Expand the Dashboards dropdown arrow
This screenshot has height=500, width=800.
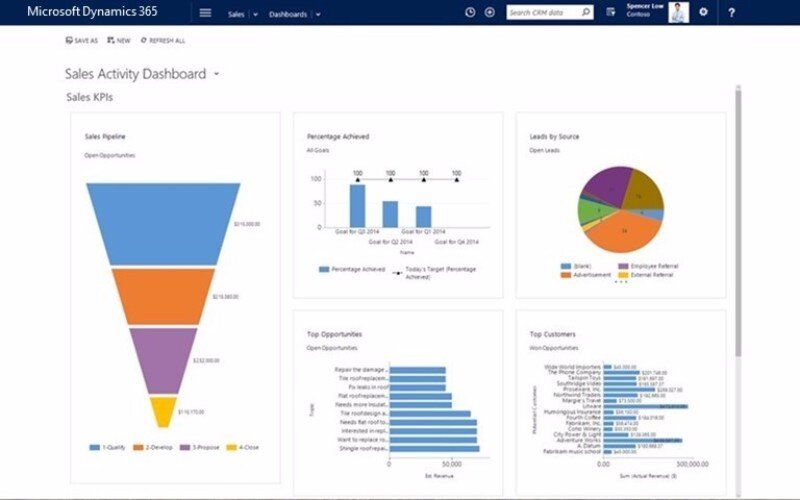[x=318, y=14]
